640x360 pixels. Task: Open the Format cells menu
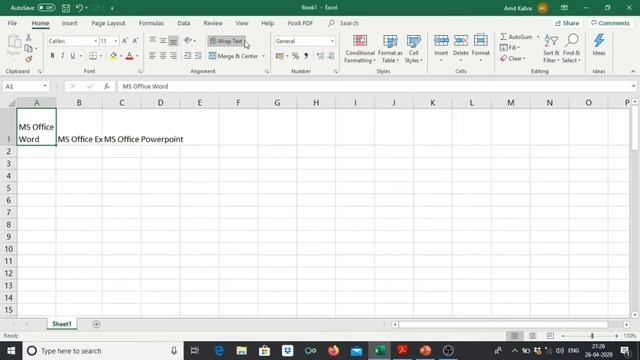(480, 48)
